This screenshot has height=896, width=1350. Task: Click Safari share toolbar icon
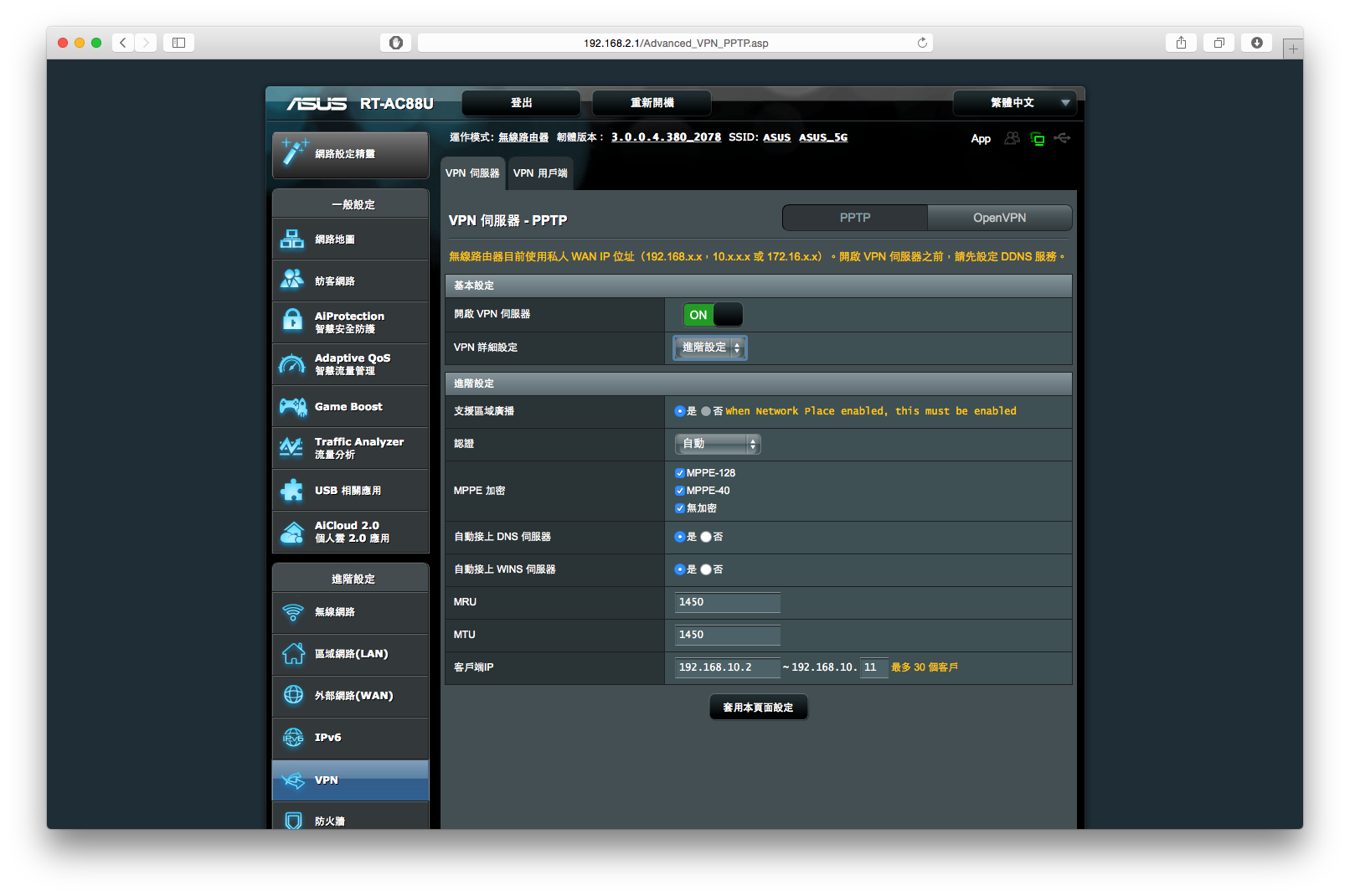point(1181,43)
